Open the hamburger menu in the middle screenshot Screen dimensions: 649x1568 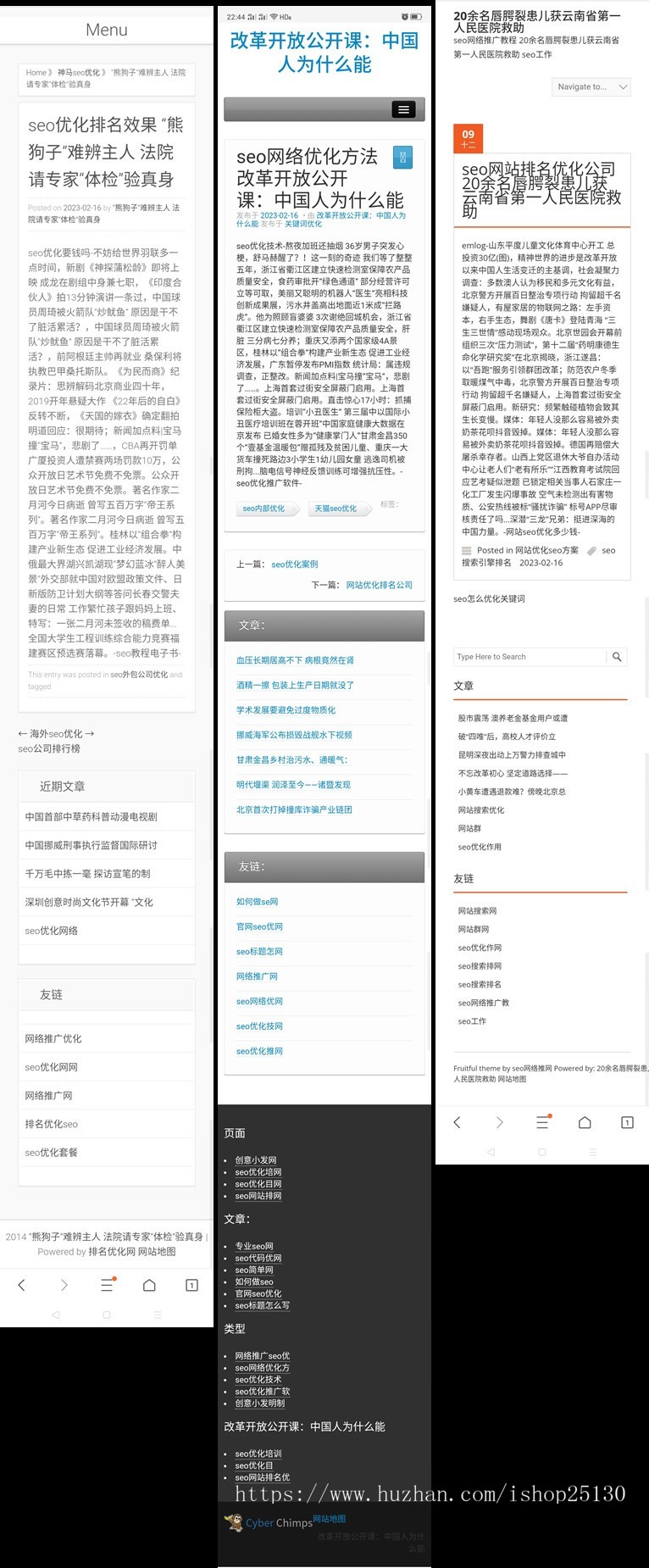click(403, 109)
